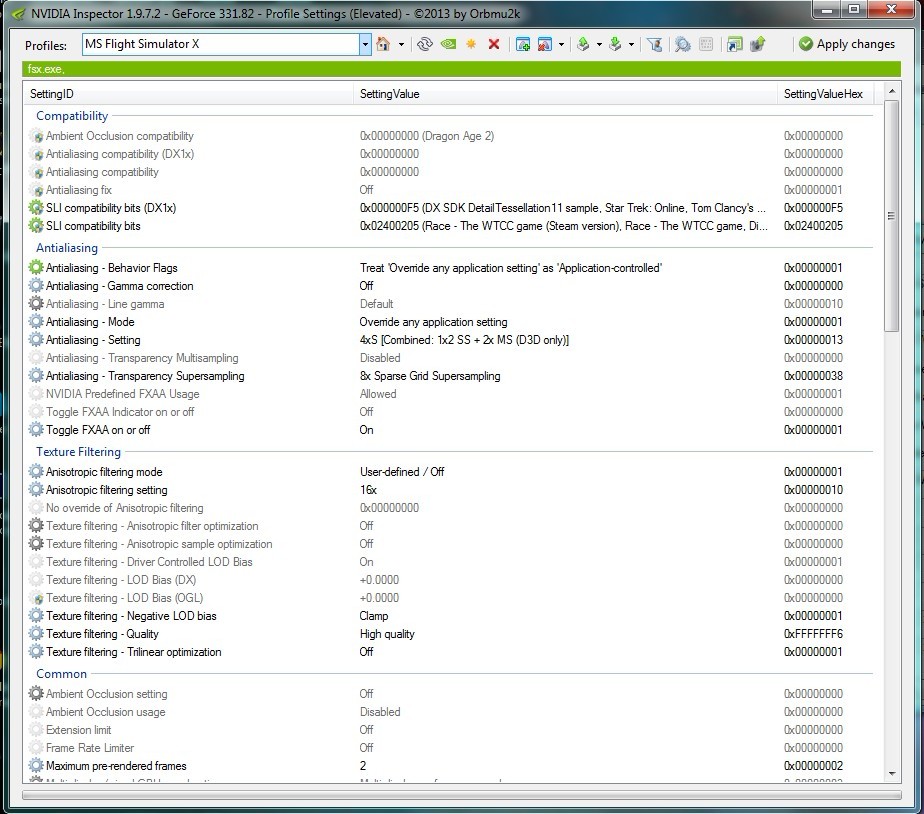This screenshot has height=814, width=924.
Task: Open the dropdown arrow next to home icon
Action: (x=401, y=44)
